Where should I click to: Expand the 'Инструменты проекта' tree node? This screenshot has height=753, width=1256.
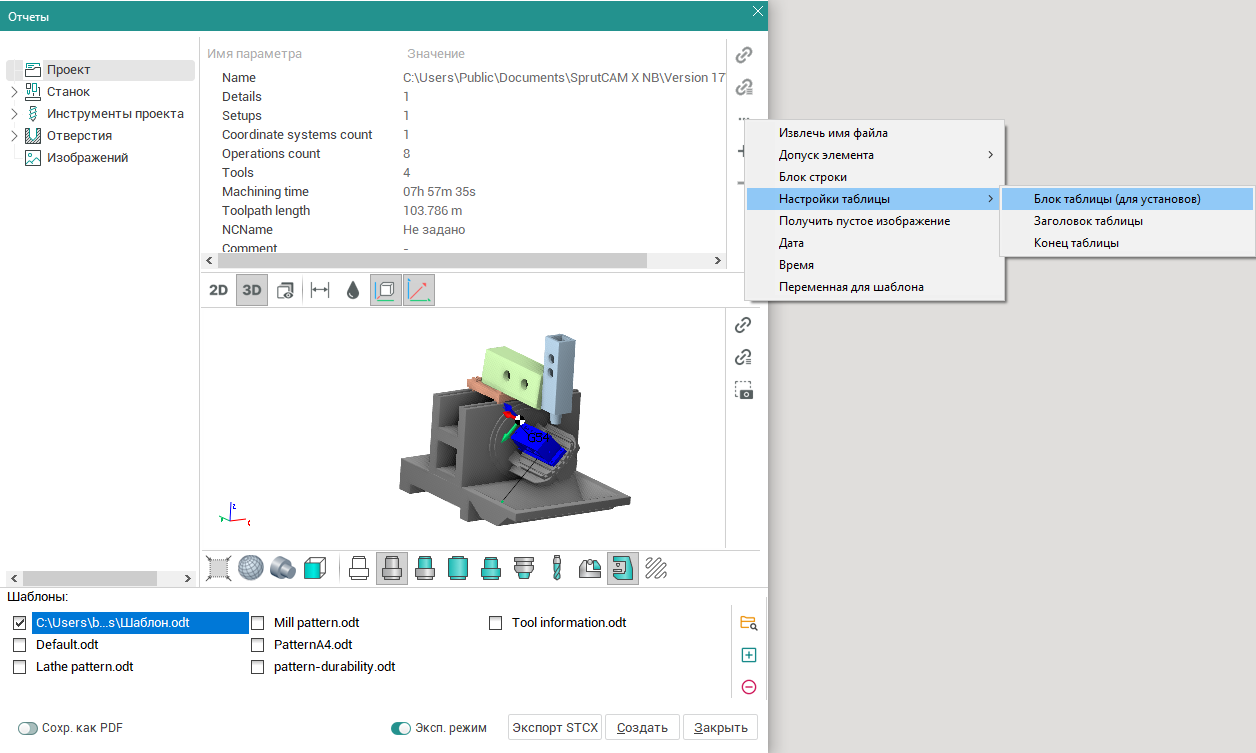(x=14, y=114)
